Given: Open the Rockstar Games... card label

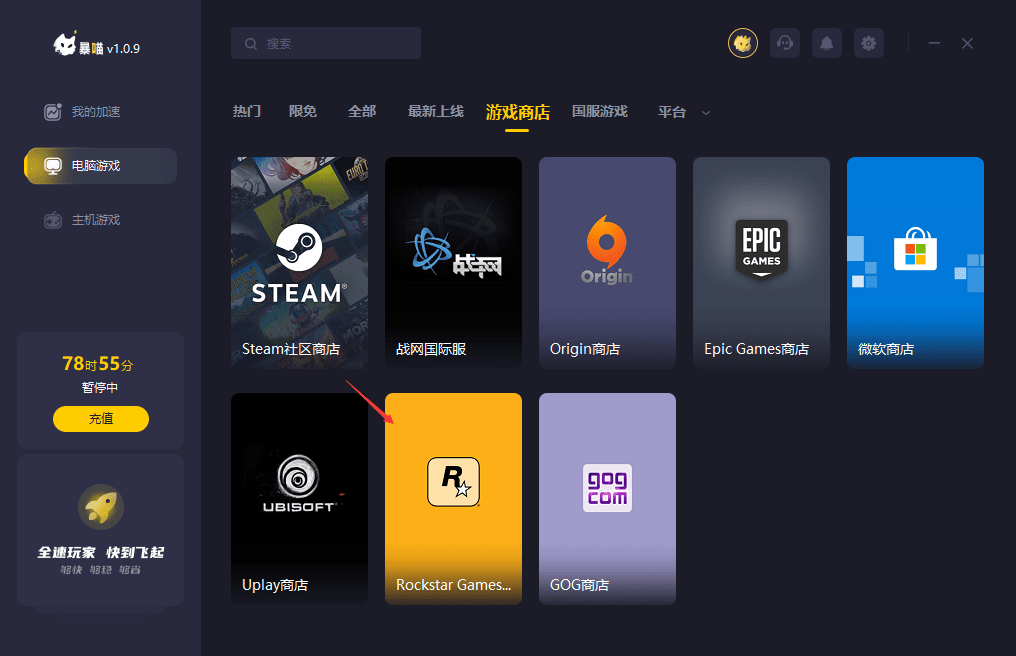Looking at the screenshot, I should 454,585.
